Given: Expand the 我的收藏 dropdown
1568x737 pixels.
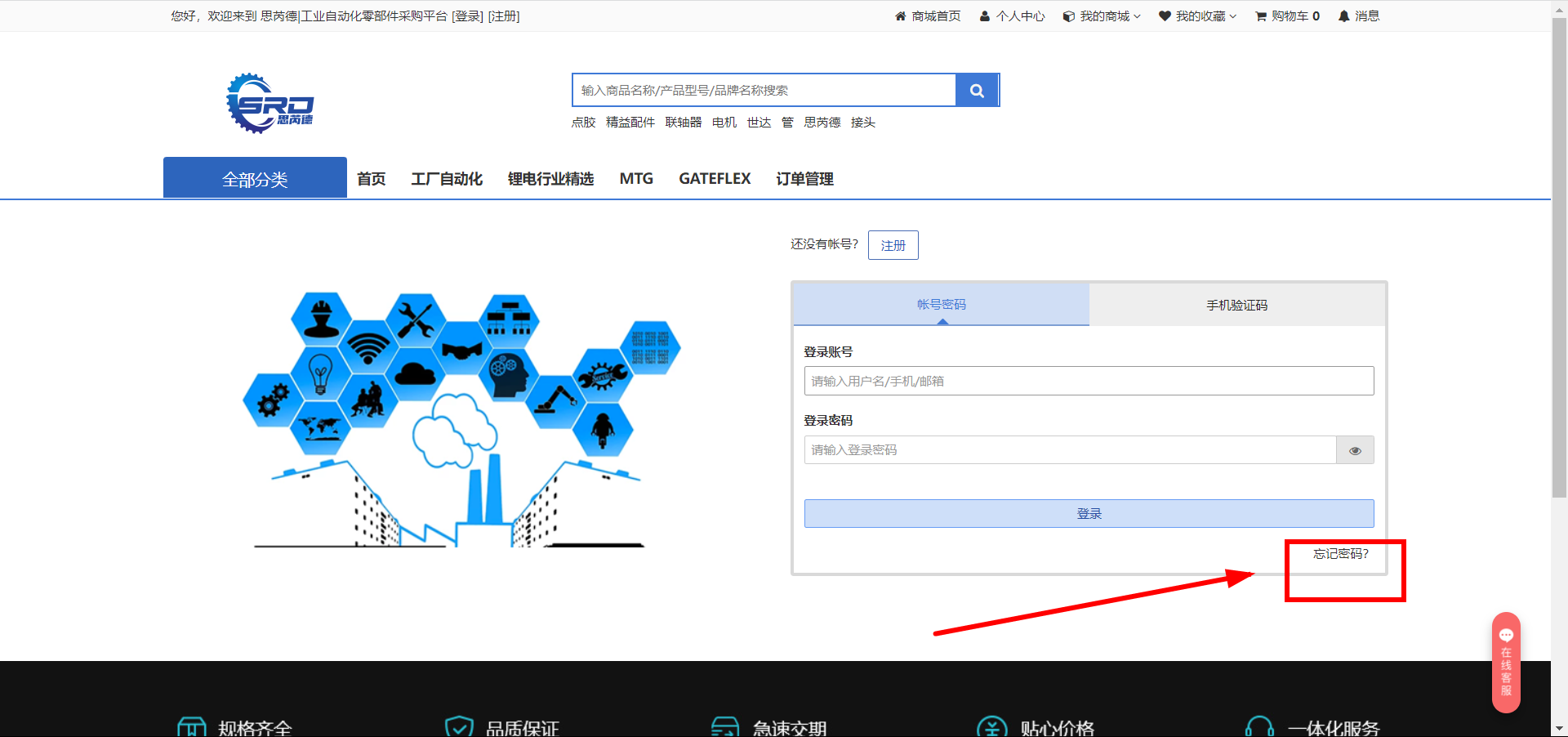Looking at the screenshot, I should click(1198, 16).
